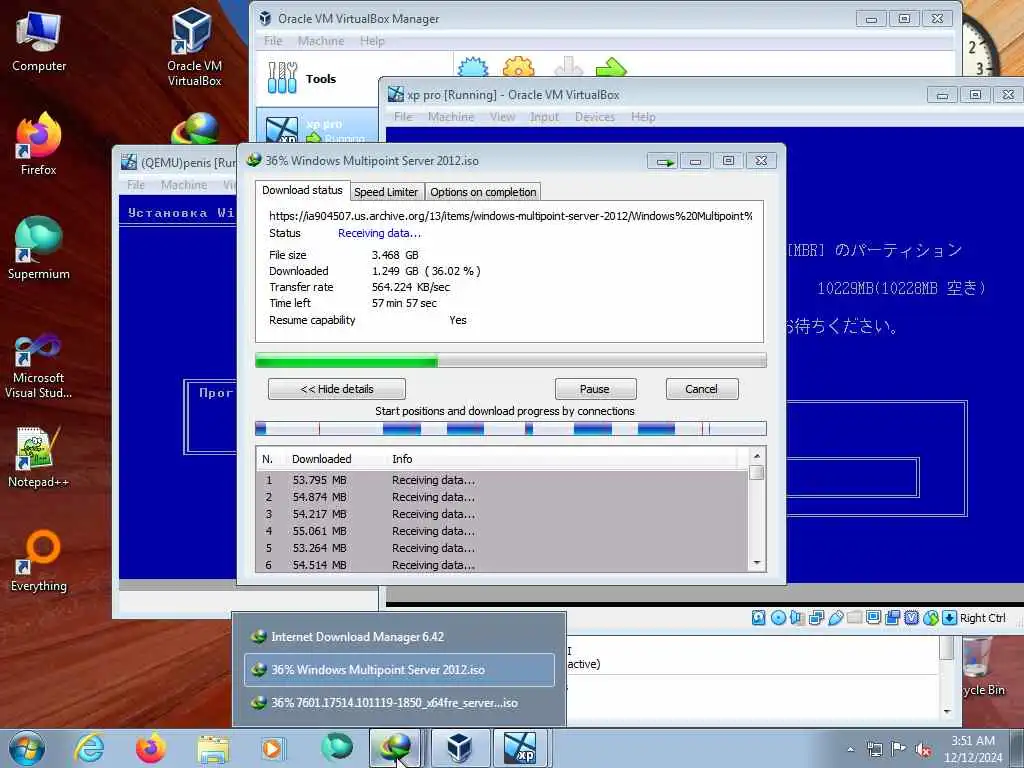Select the xp pro VM entry in VirtualBox Manager
Viewport: 1024px width, 768px height.
coord(317,126)
